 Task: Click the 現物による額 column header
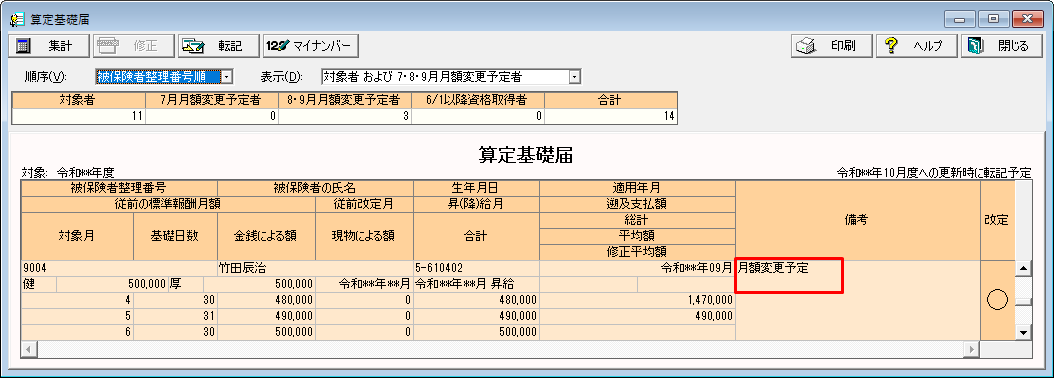[x=364, y=236]
